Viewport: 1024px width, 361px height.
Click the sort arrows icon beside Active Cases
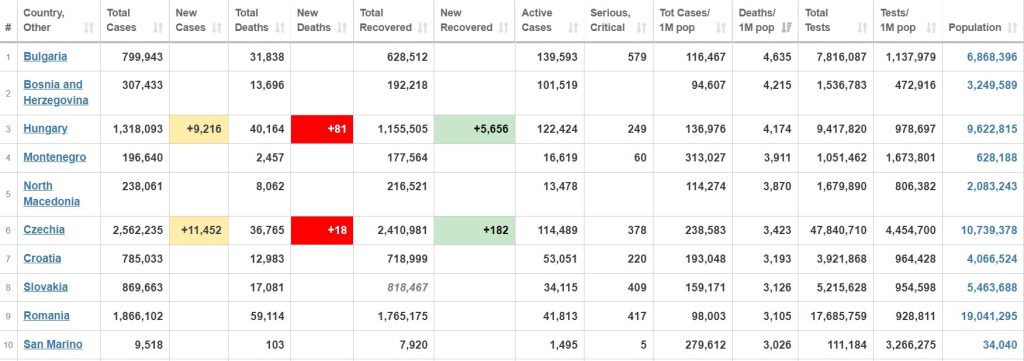click(573, 27)
